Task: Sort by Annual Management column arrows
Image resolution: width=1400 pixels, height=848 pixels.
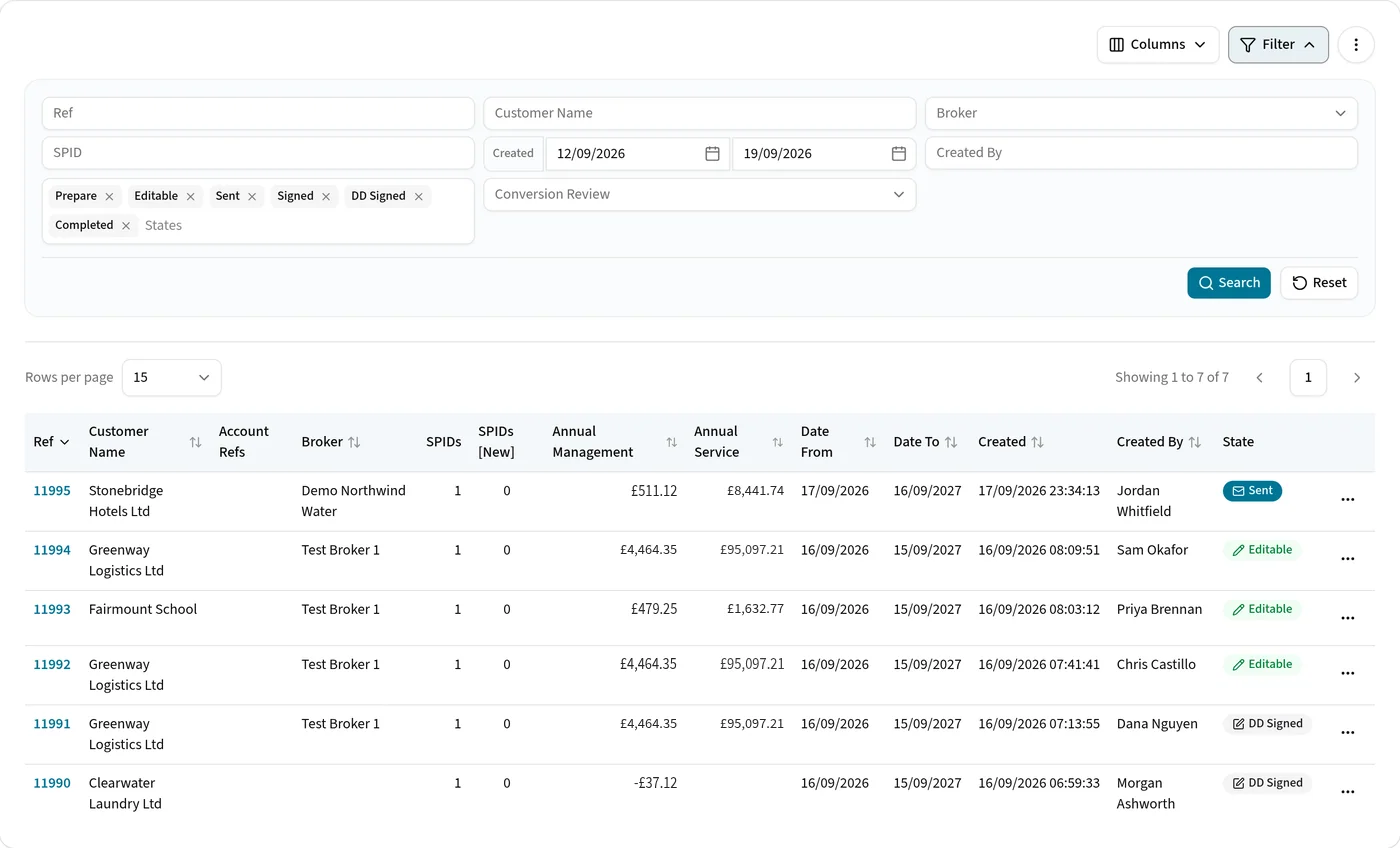Action: [x=671, y=442]
